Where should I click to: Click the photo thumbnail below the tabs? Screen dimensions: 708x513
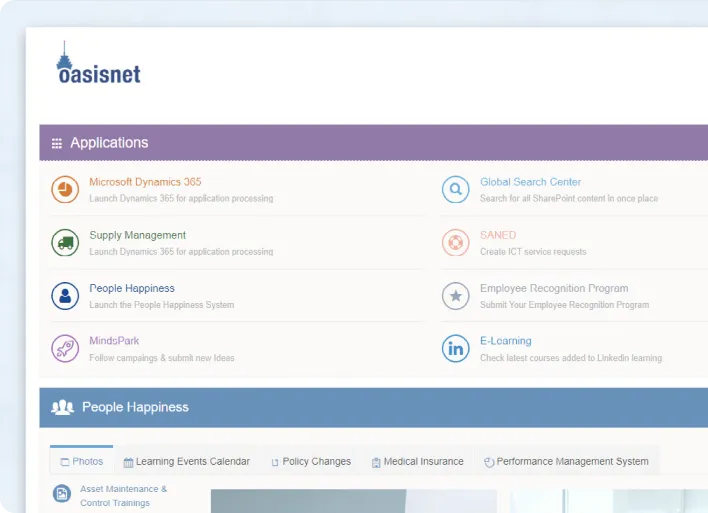point(354,501)
